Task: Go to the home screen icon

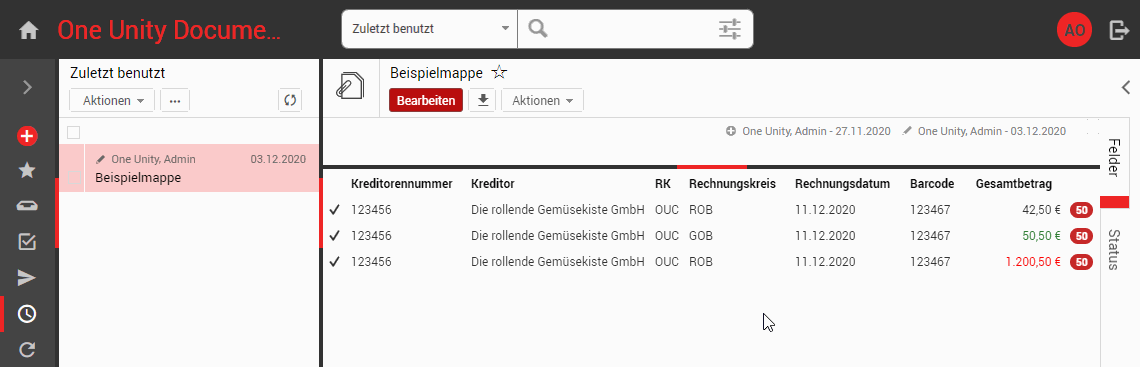Action: pos(28,31)
